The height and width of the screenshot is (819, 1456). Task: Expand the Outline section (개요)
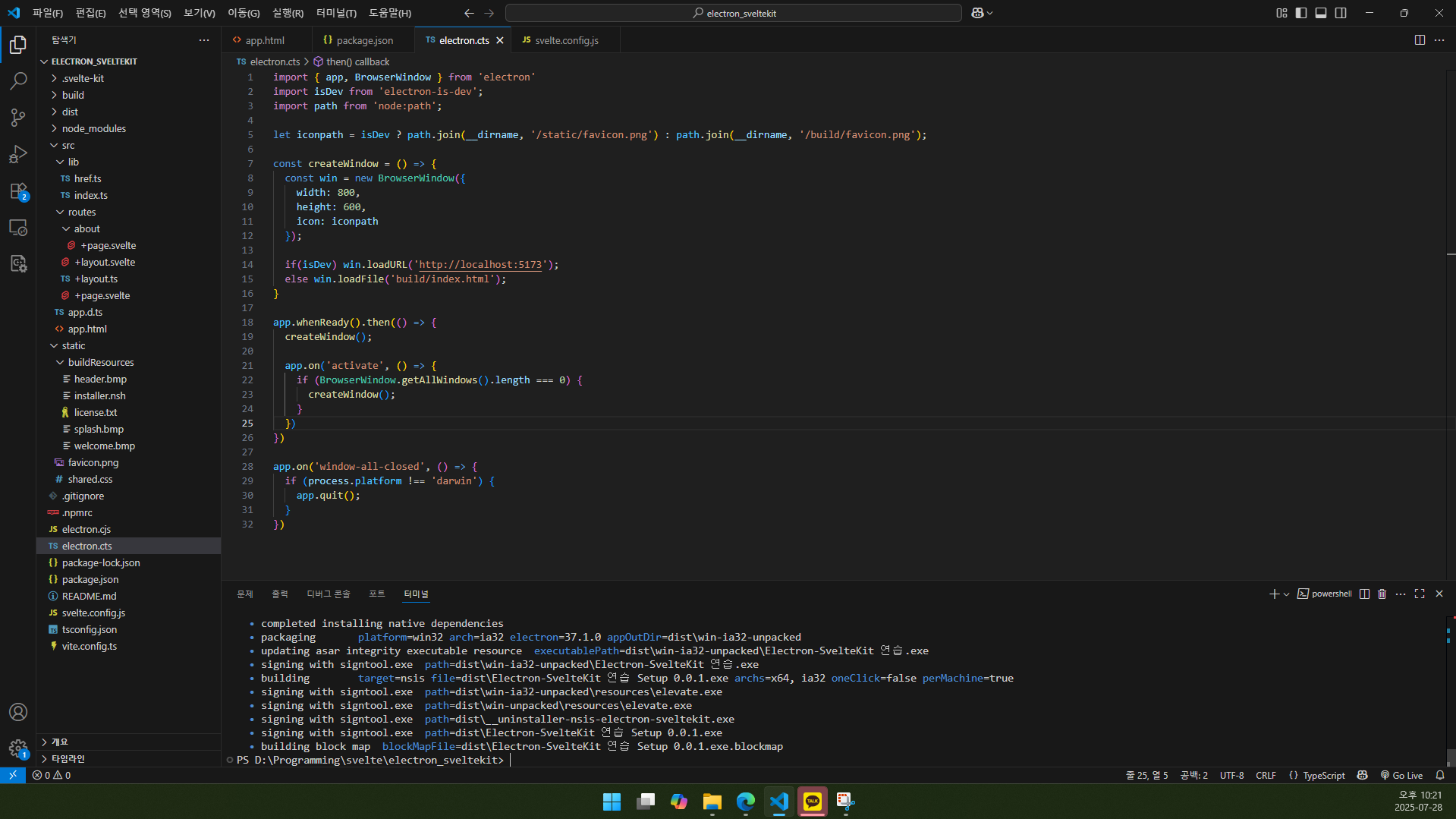pos(128,742)
